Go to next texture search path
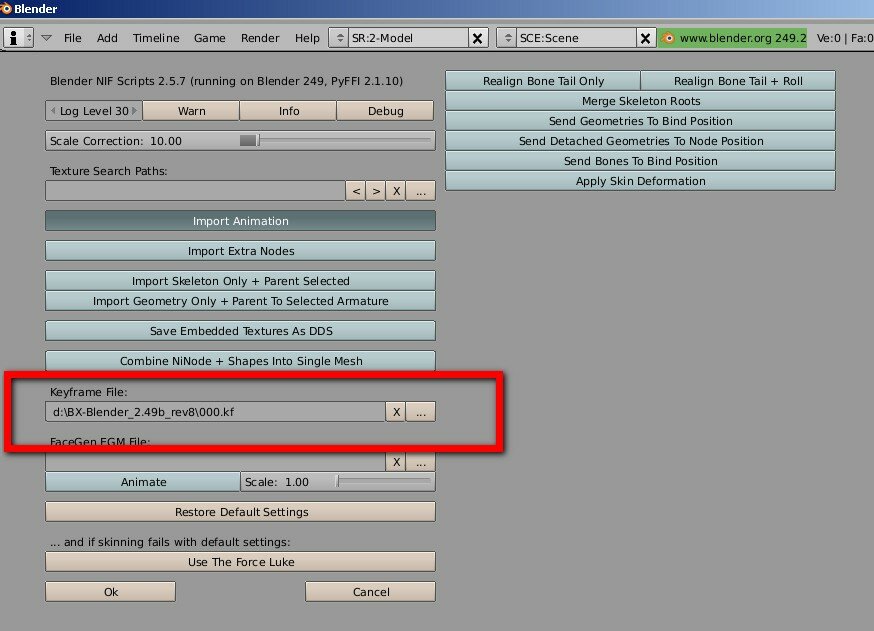This screenshot has height=631, width=874. coord(376,191)
